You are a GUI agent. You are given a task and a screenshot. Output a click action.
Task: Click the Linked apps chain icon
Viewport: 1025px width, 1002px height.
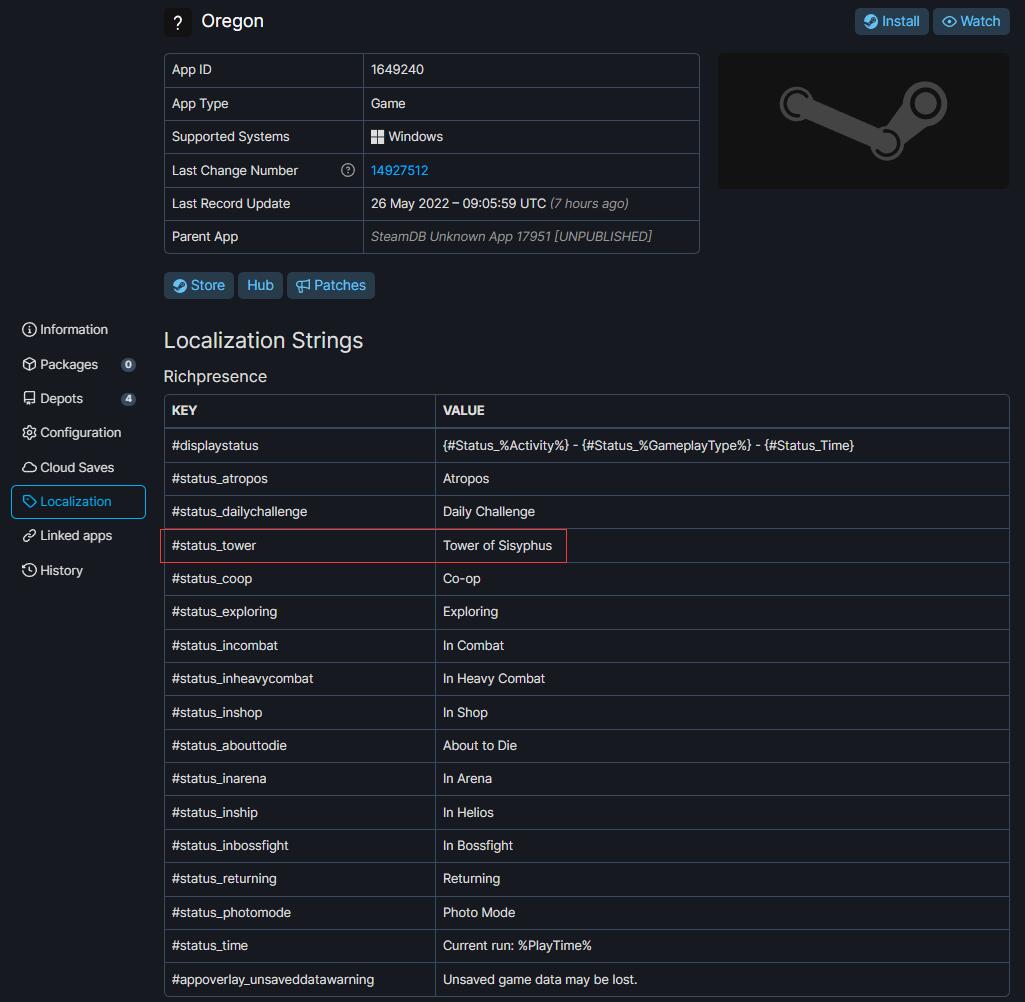29,536
